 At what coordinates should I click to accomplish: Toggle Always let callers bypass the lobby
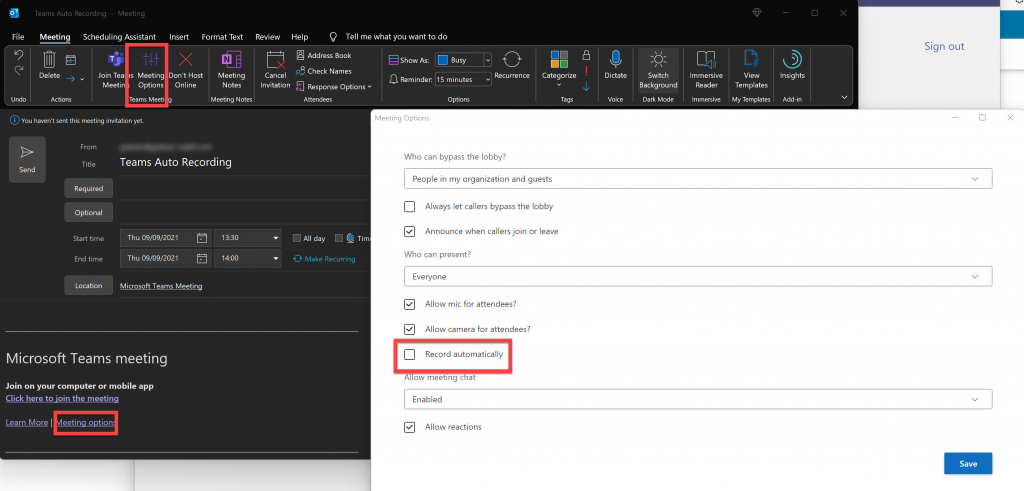[409, 206]
